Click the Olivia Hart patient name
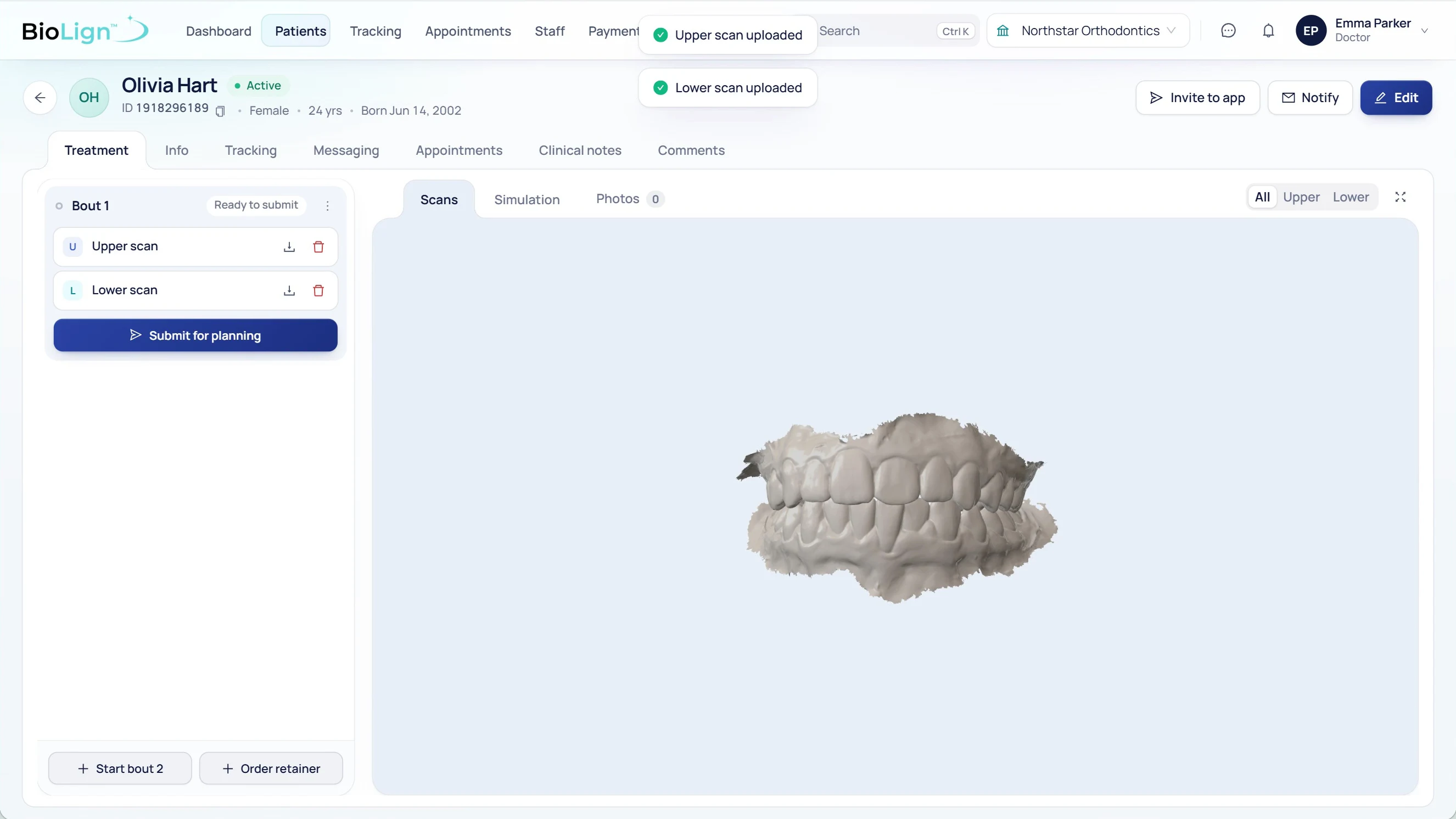 click(x=169, y=85)
